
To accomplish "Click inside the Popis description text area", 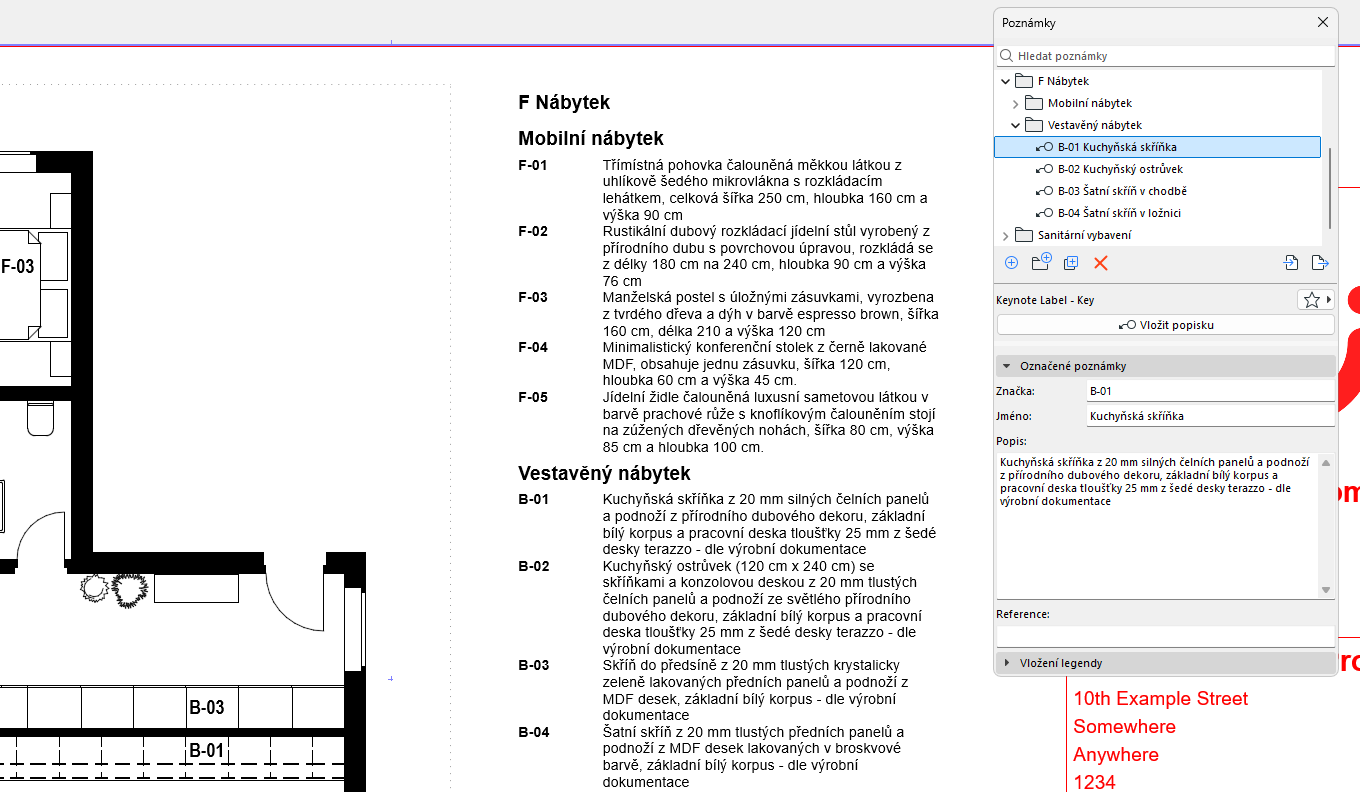I will pyautogui.click(x=1157, y=525).
